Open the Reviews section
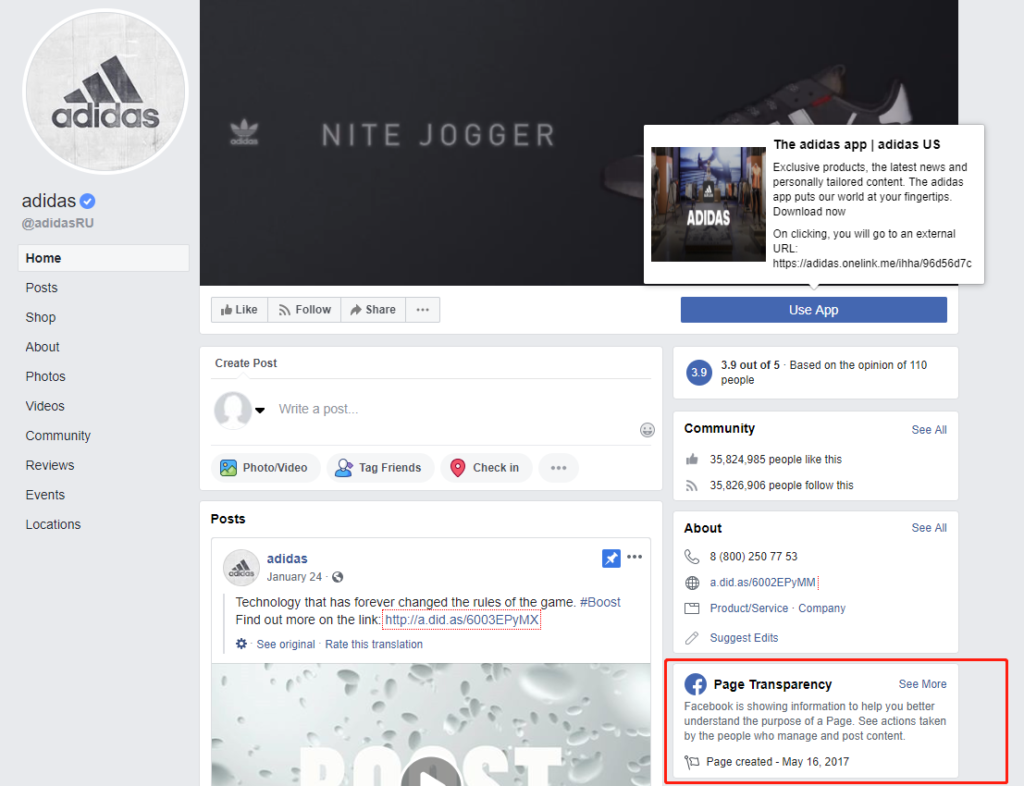Viewport: 1024px width, 786px height. [x=50, y=465]
